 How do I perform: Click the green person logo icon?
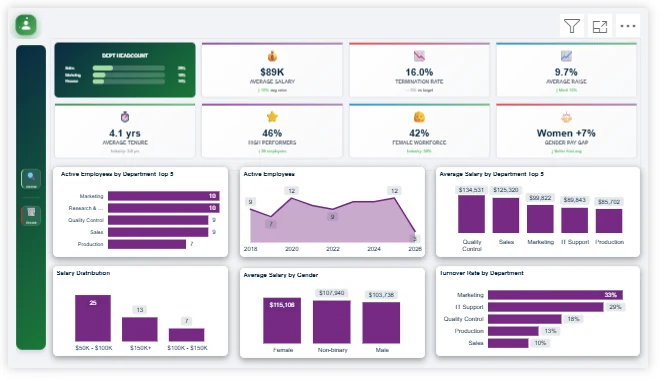26,25
